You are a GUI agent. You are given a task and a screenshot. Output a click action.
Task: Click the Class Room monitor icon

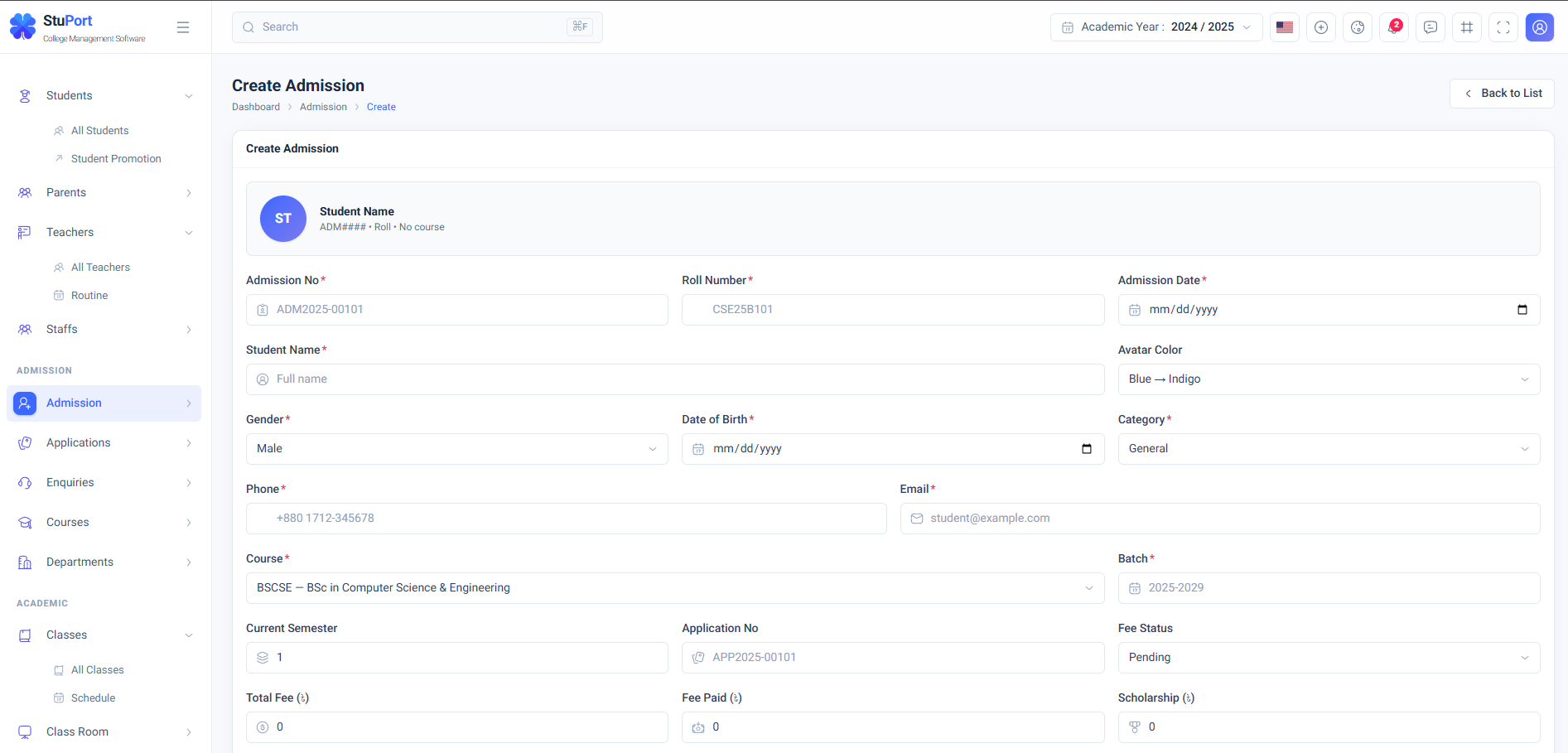pyautogui.click(x=25, y=732)
